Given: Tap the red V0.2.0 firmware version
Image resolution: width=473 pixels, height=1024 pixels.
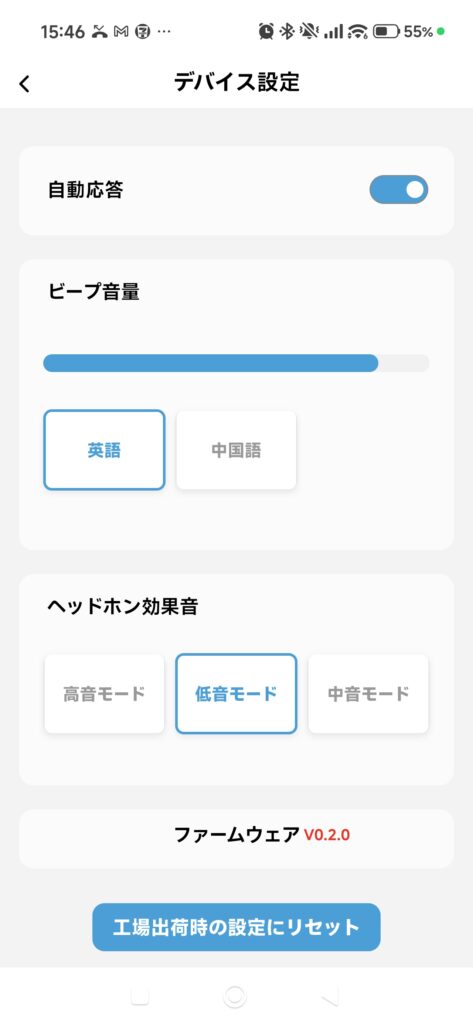Looking at the screenshot, I should (327, 835).
